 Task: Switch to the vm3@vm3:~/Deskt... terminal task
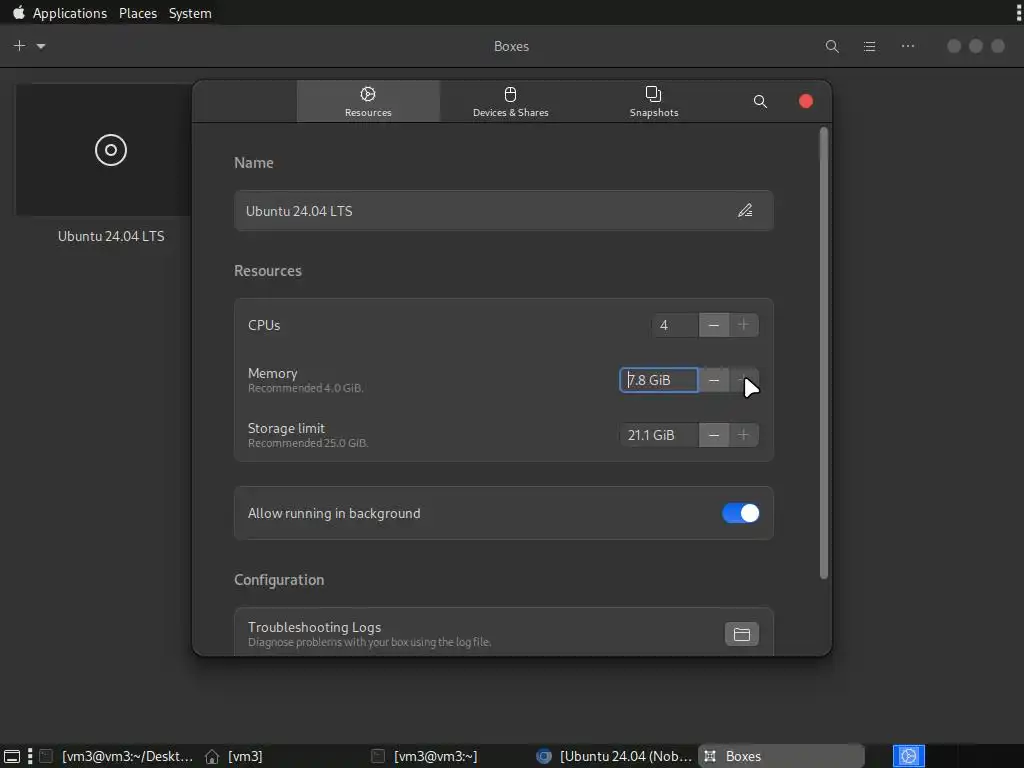[116, 756]
